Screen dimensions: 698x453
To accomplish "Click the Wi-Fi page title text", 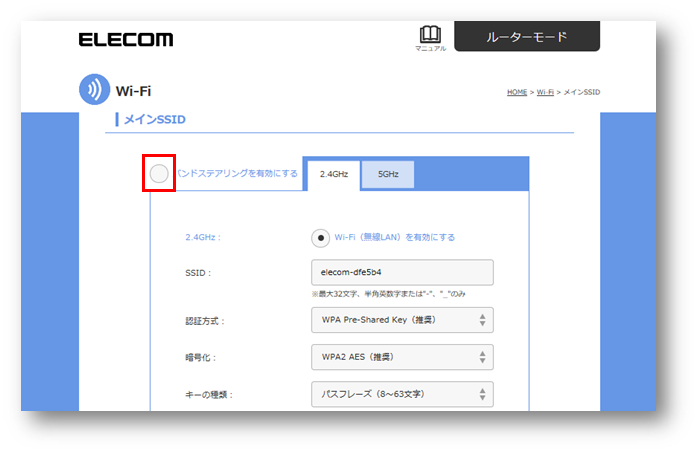I will [x=133, y=91].
